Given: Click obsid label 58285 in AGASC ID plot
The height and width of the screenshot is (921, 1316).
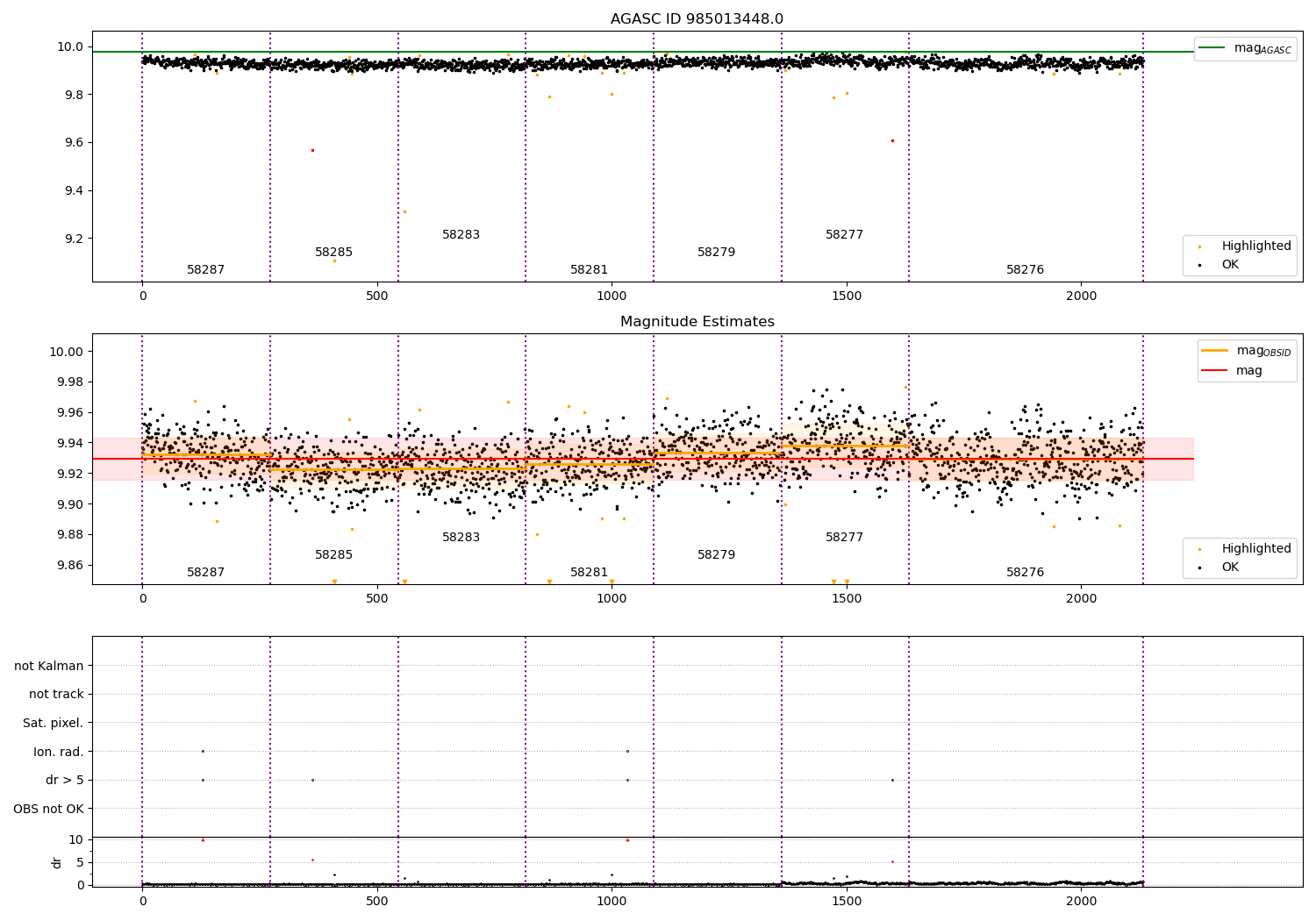Looking at the screenshot, I should (x=334, y=253).
